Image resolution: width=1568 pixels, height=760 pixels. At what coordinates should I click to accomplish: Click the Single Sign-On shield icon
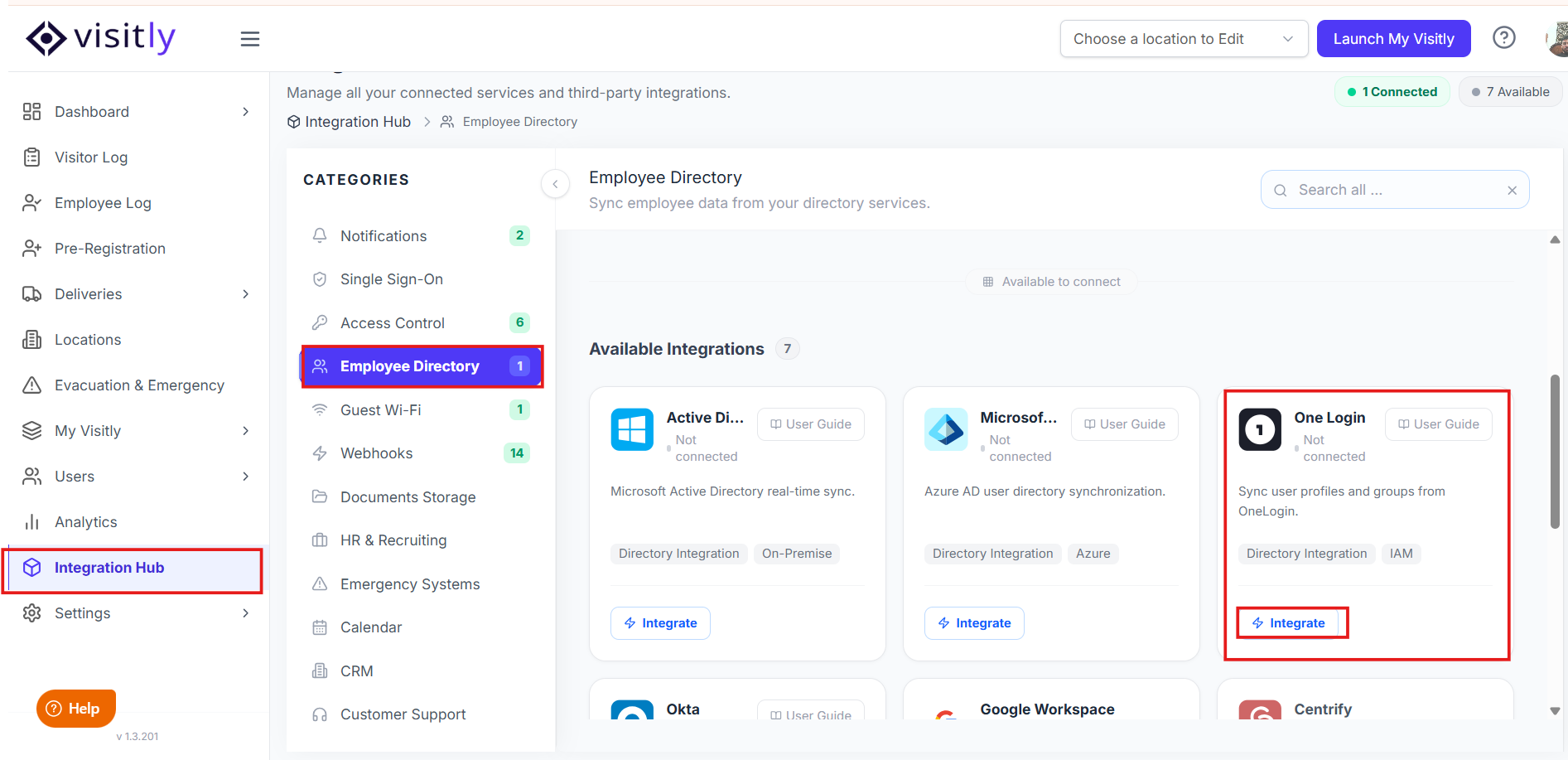click(x=320, y=279)
